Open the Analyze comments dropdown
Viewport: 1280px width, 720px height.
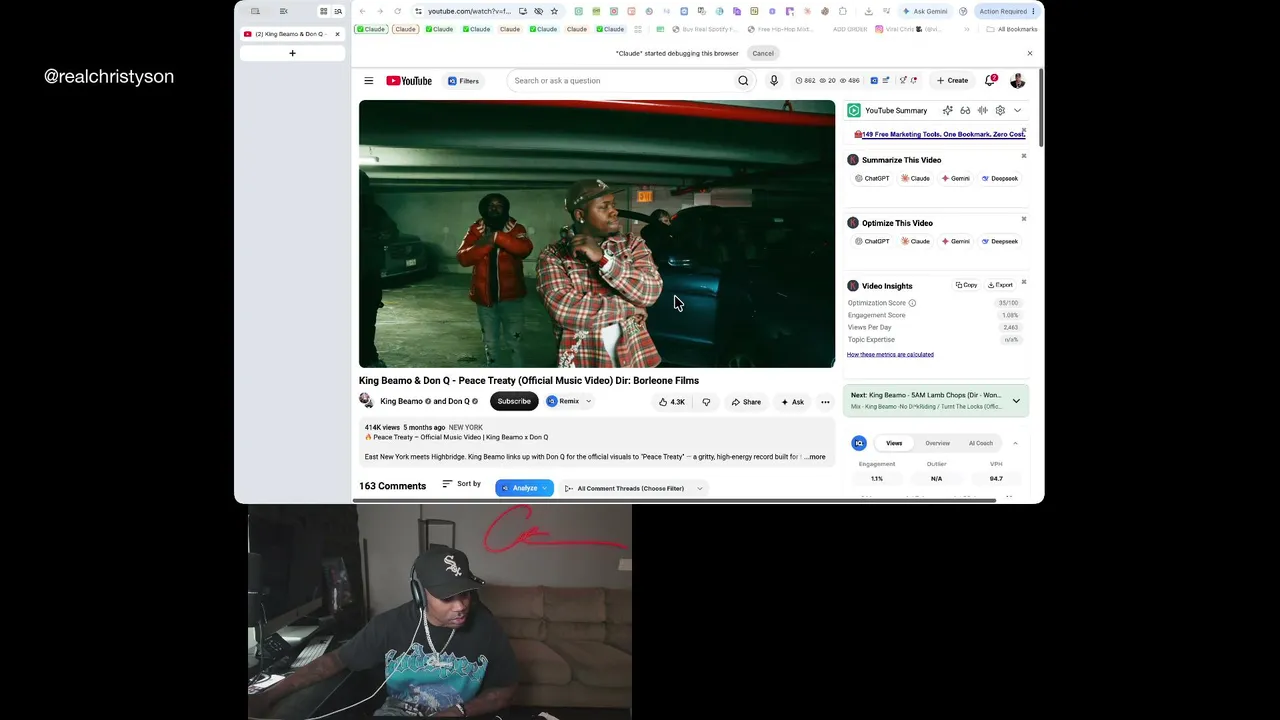[x=524, y=488]
